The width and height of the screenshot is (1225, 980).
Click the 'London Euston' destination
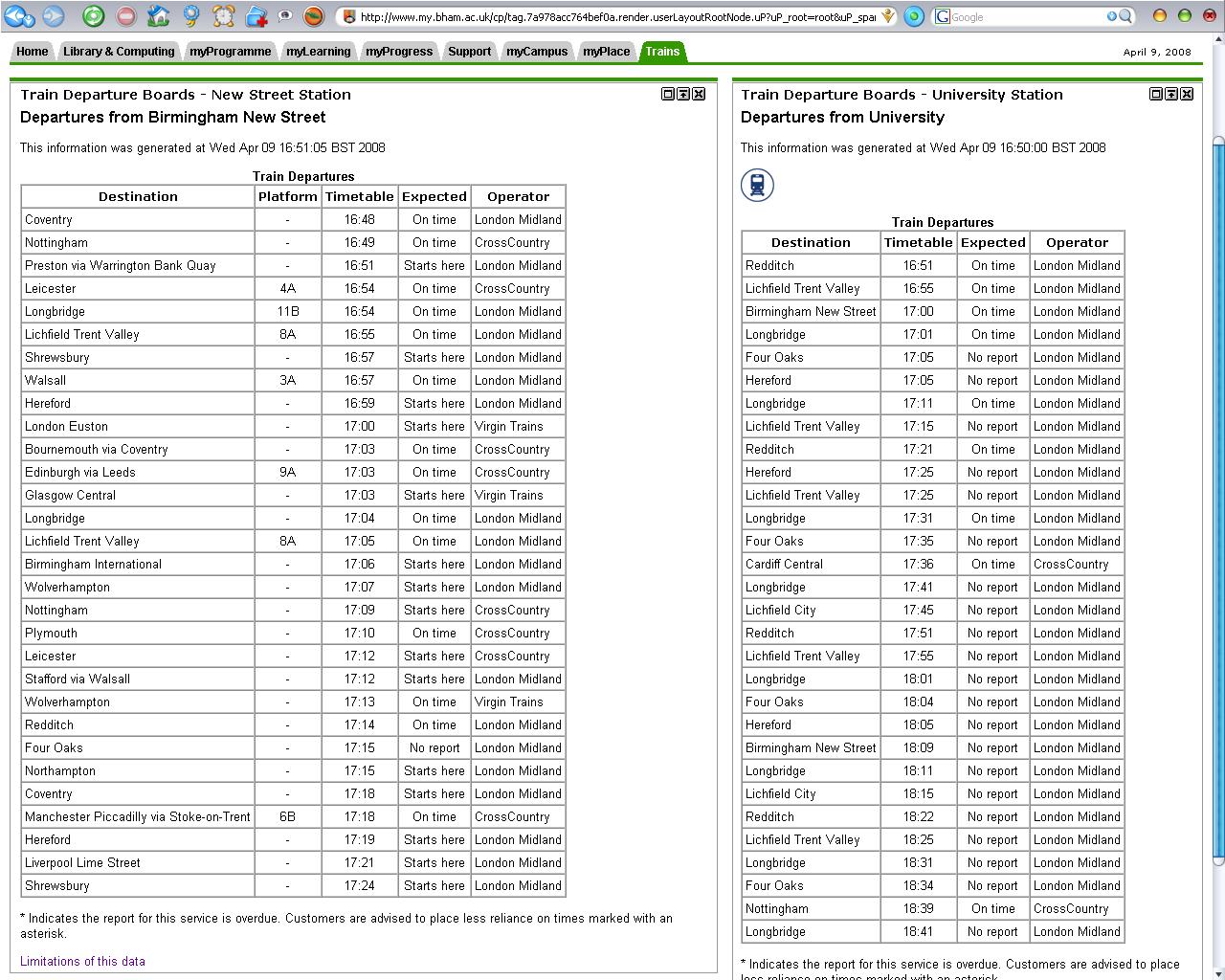[66, 426]
